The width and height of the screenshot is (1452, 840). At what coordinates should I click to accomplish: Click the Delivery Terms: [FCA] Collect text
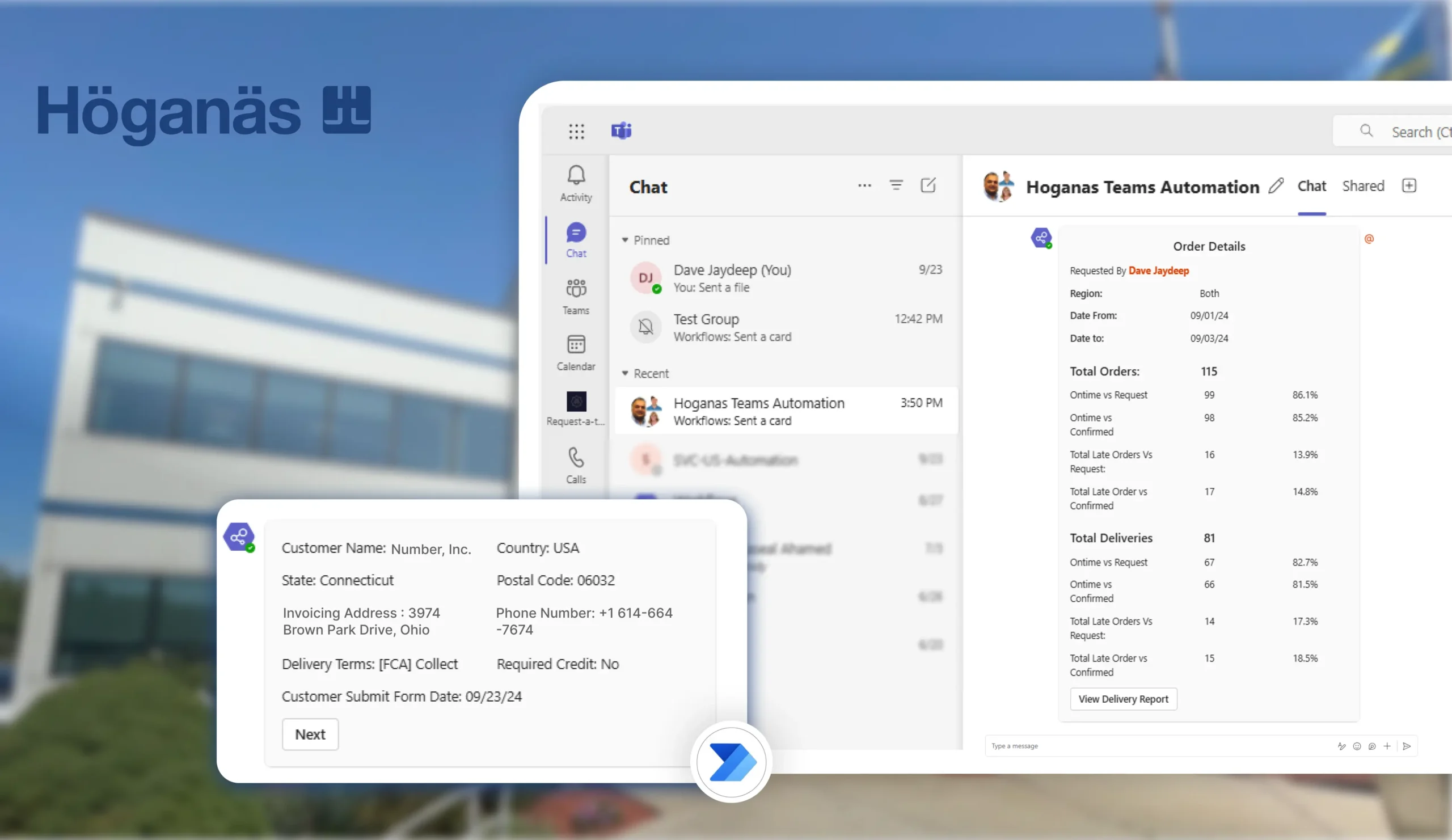(369, 664)
